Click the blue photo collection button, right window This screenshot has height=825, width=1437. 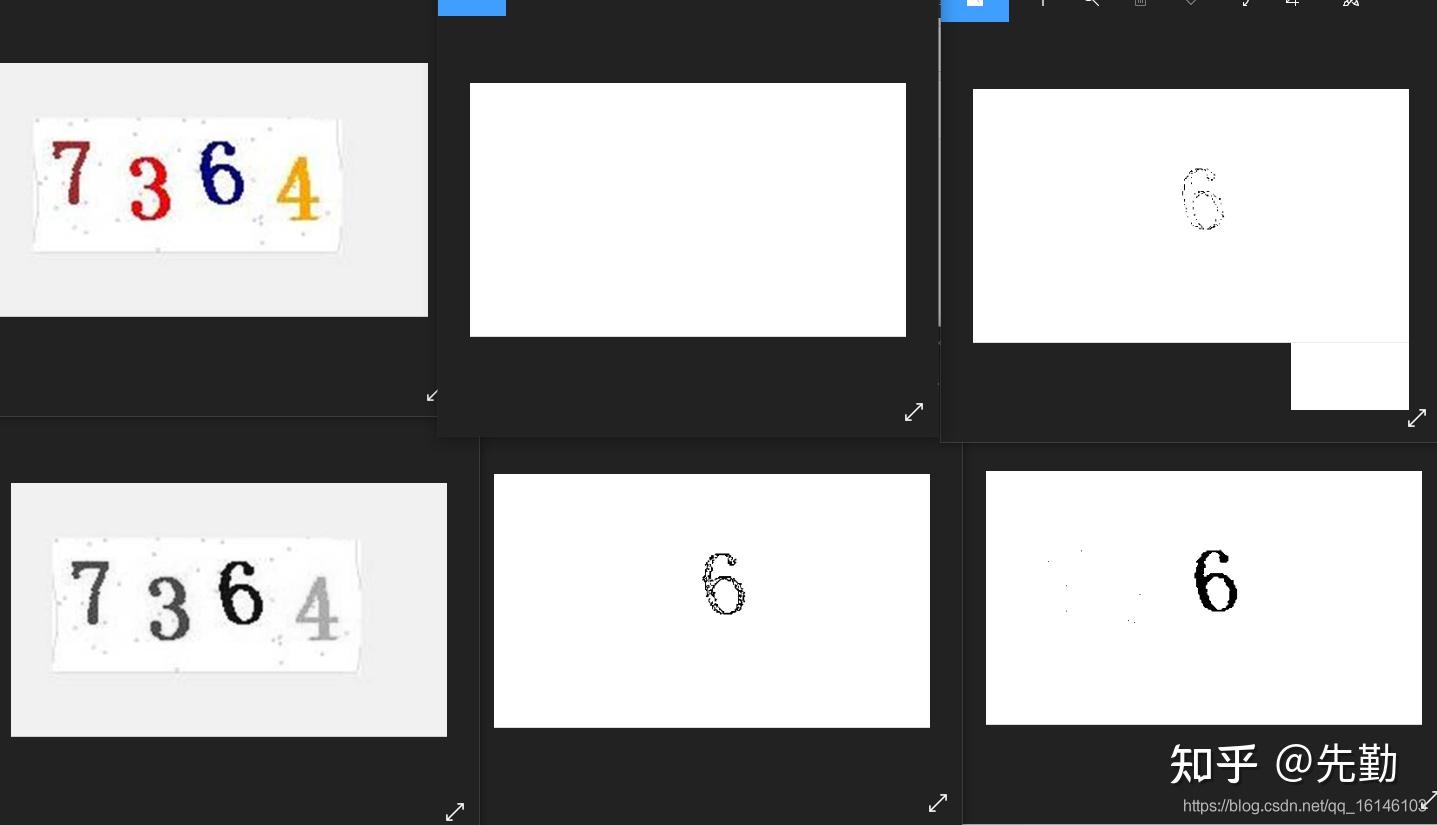point(975,8)
